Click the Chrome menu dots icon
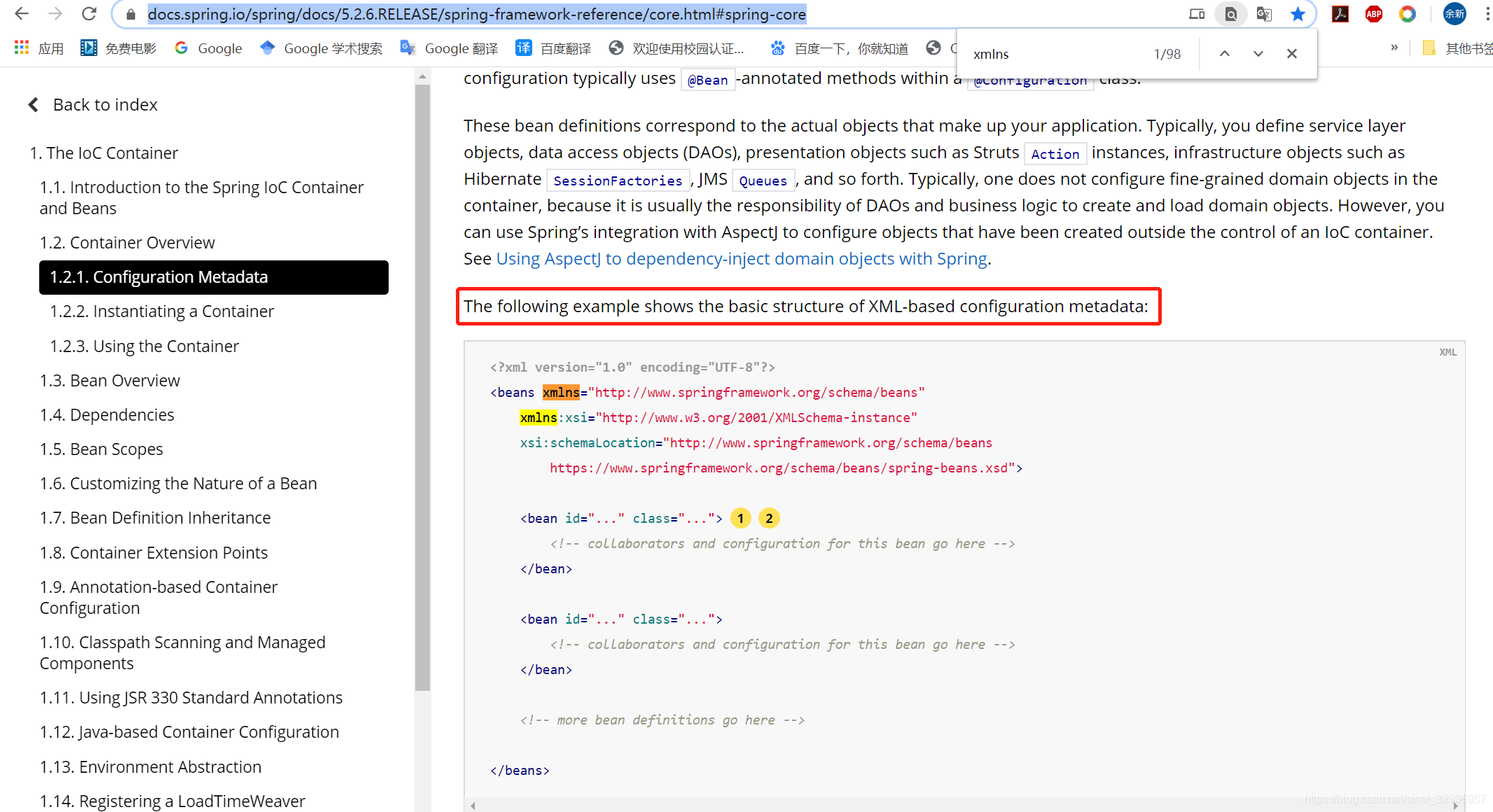The width and height of the screenshot is (1493, 812). click(1485, 14)
